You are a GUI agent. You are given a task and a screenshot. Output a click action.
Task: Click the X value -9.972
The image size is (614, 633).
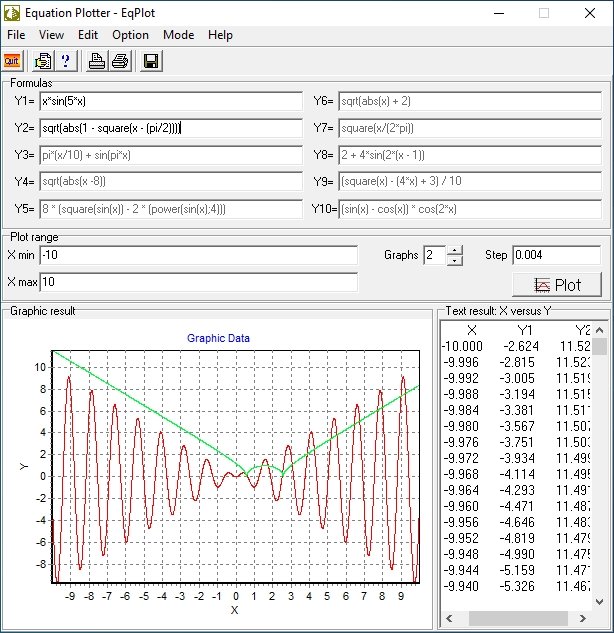click(x=461, y=458)
